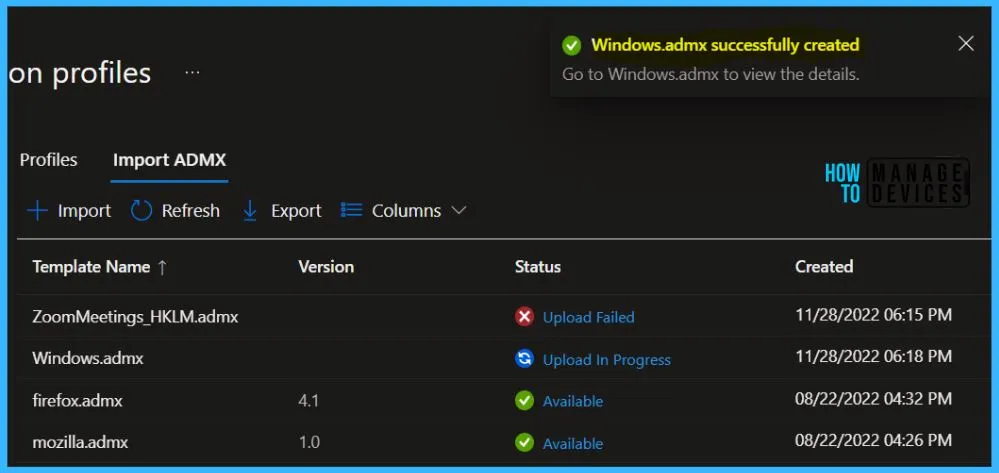Click the circular Refresh arrow icon

pos(141,211)
